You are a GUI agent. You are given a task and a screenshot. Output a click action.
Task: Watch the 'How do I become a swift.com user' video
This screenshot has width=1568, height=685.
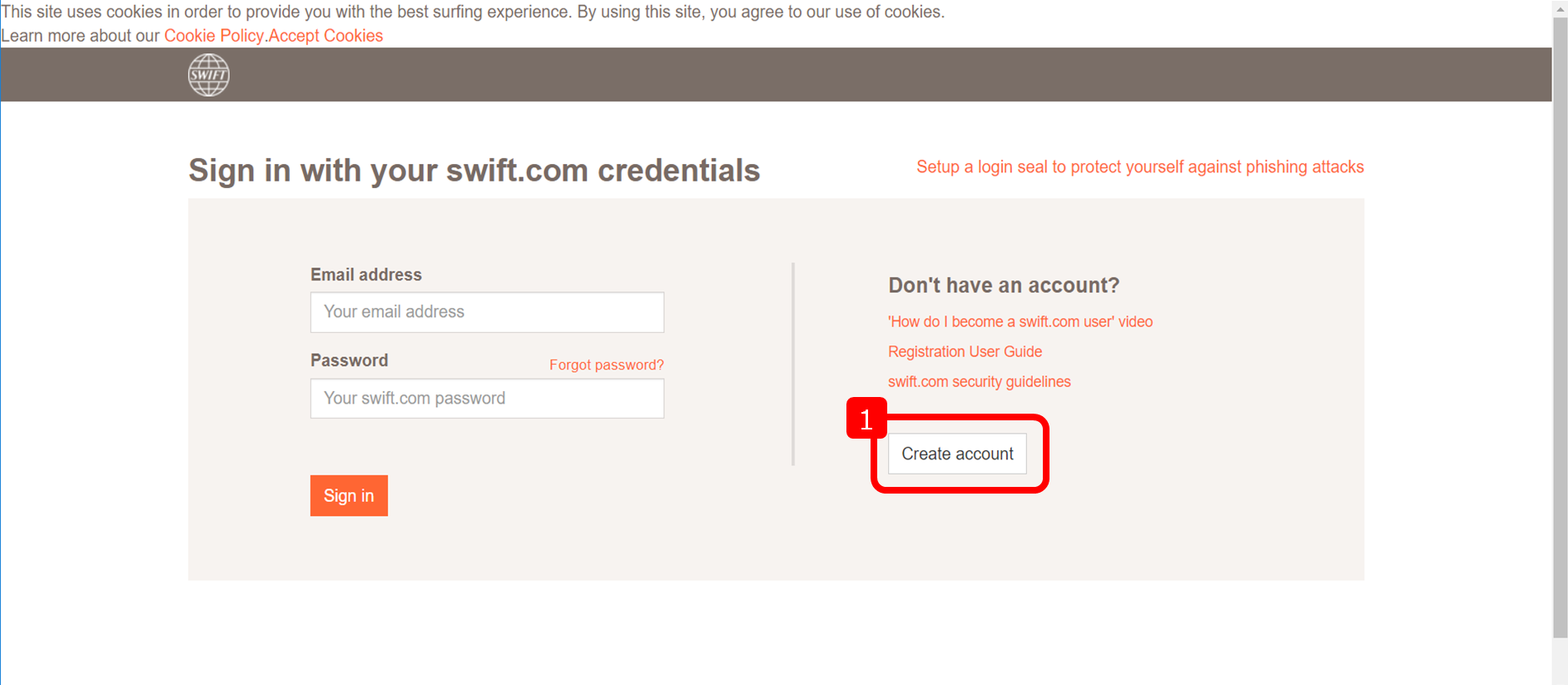click(x=1020, y=321)
